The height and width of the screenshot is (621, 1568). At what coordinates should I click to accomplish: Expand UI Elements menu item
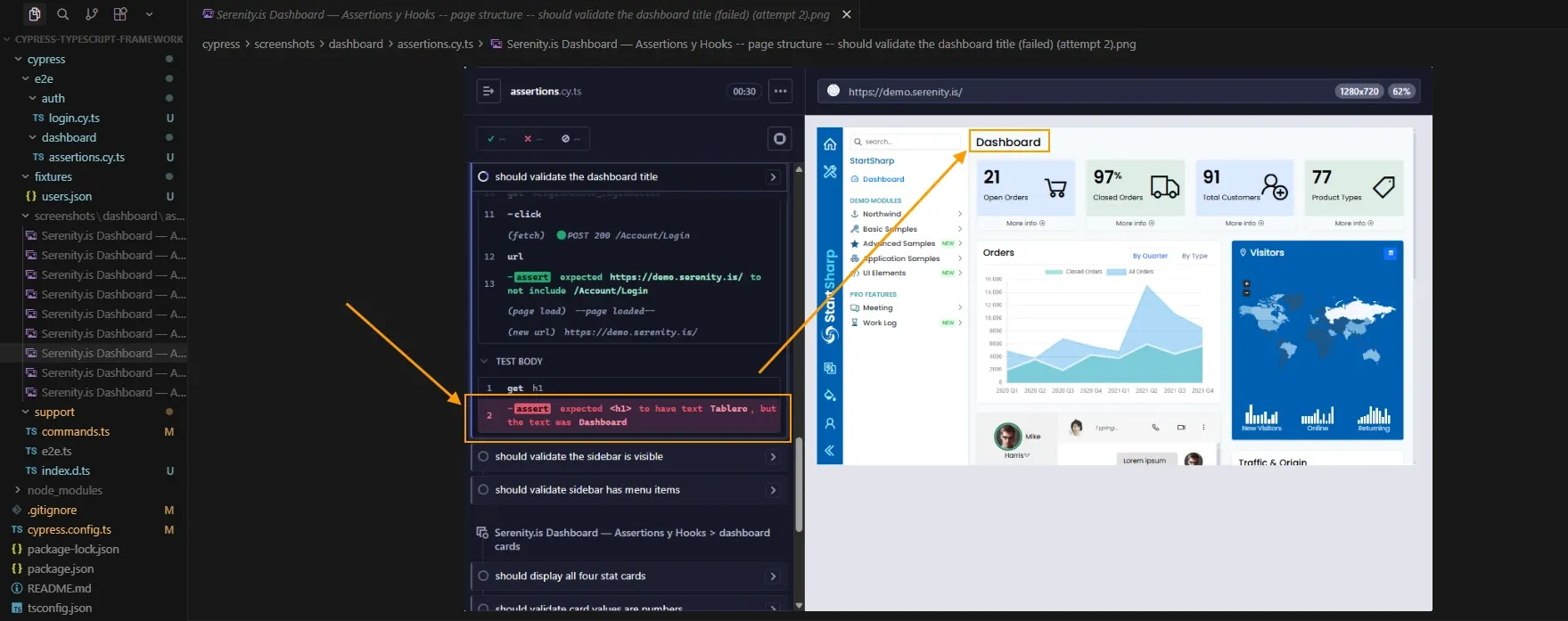(x=907, y=274)
